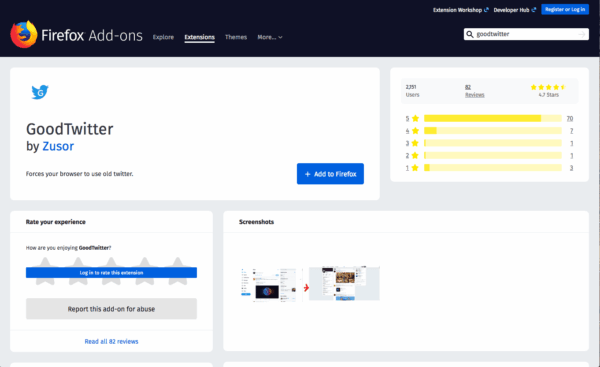Open Read all 82 reviews link
Screen dimensions: 600x367
[111, 341]
